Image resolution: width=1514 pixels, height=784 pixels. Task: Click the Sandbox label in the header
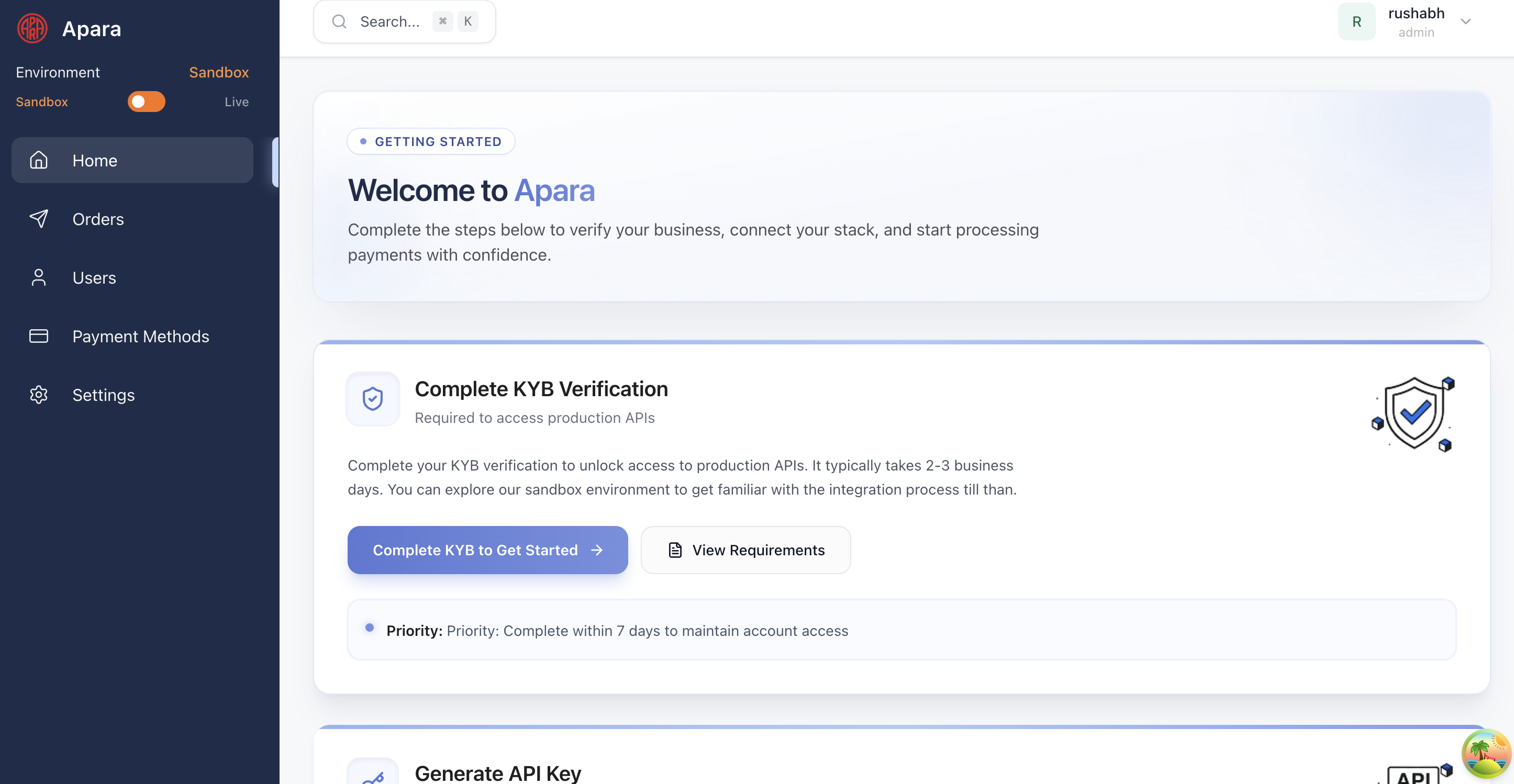(219, 72)
